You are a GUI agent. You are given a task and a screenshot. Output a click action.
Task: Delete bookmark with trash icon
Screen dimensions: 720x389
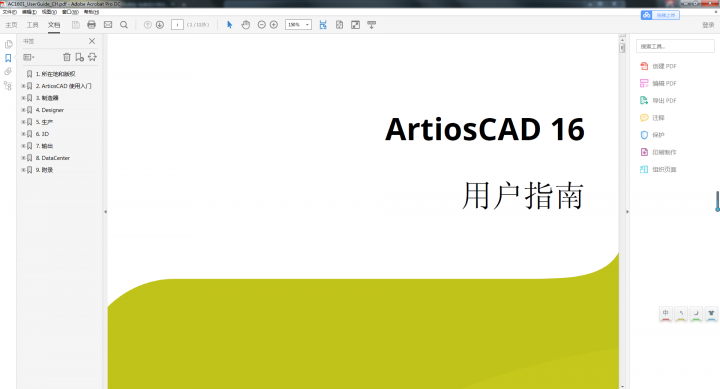(67, 57)
